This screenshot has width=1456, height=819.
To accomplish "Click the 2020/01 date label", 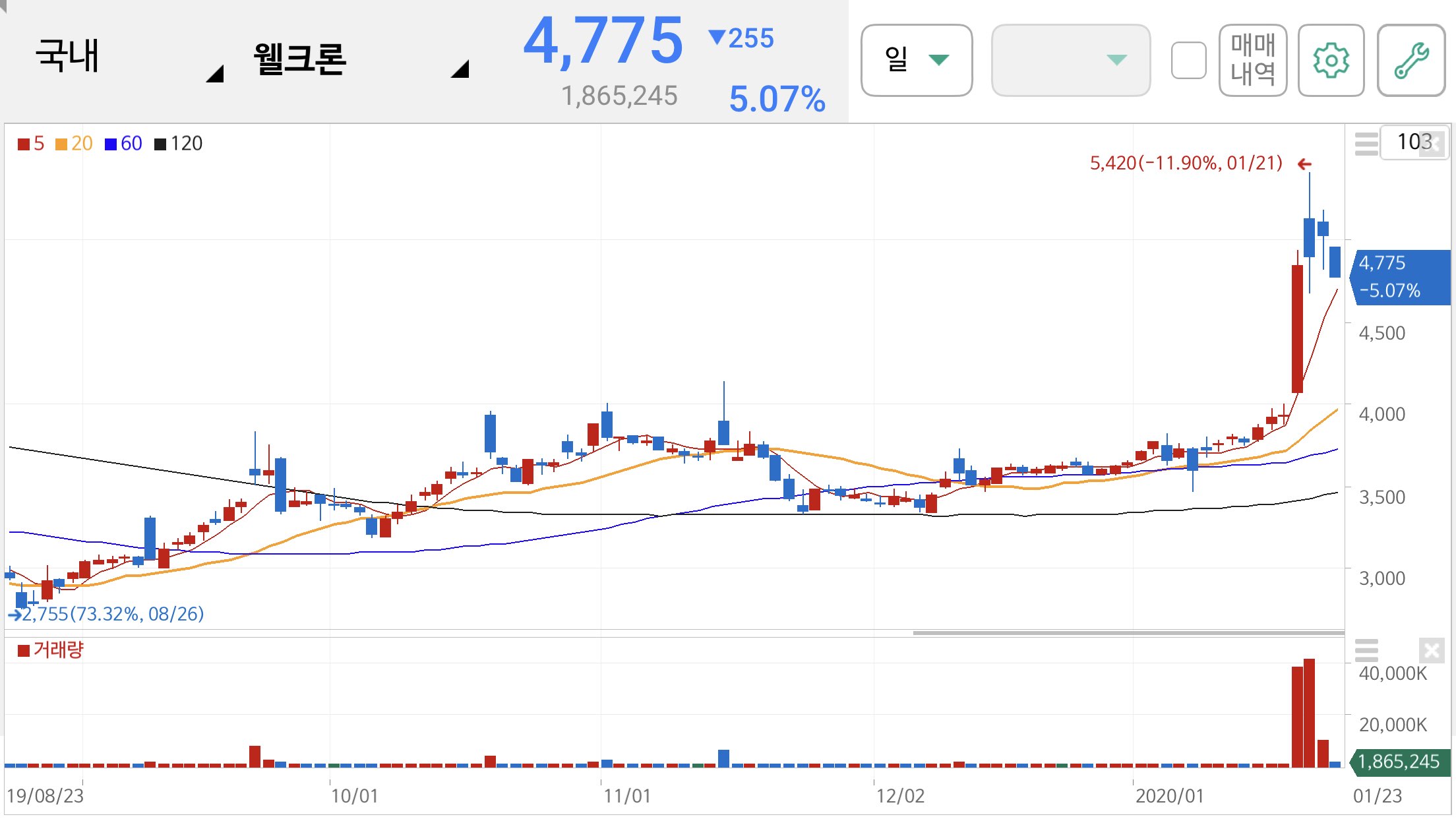I will click(x=1170, y=796).
